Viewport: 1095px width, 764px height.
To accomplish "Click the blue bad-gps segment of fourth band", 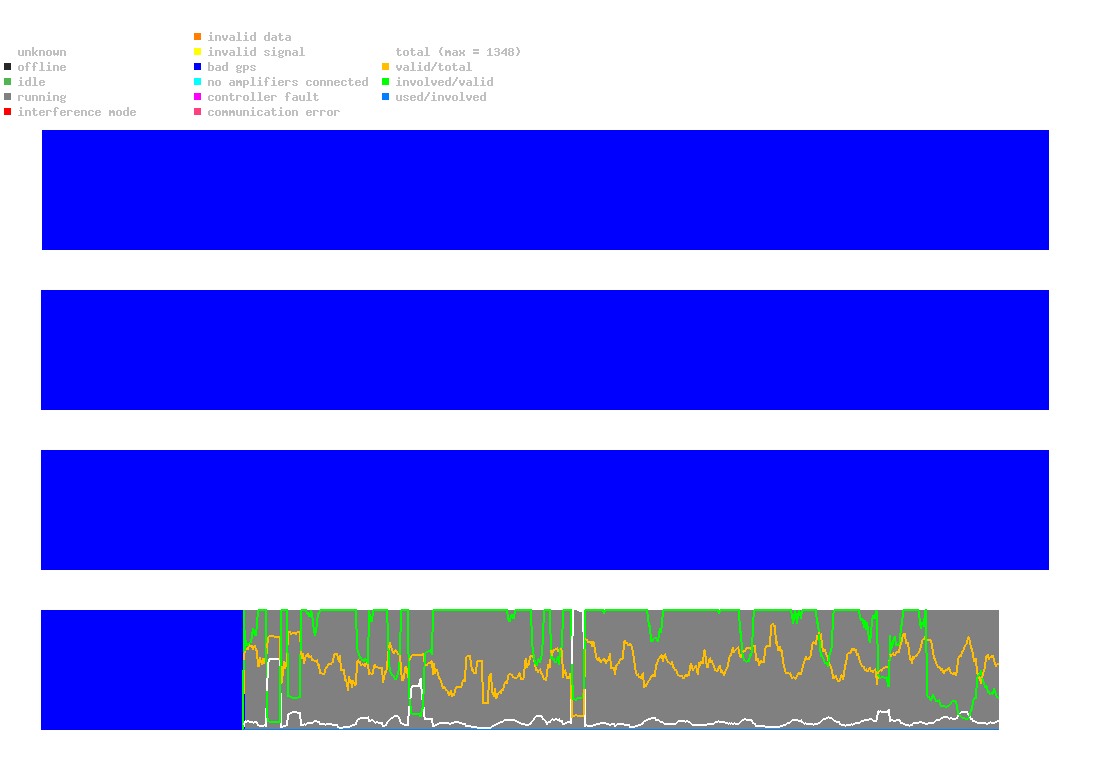I will (x=142, y=670).
